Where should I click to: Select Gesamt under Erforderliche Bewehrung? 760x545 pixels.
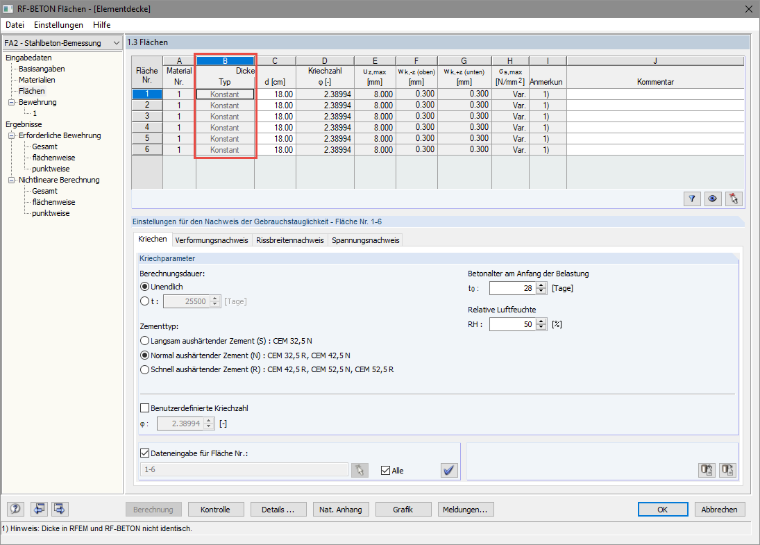[x=45, y=146]
